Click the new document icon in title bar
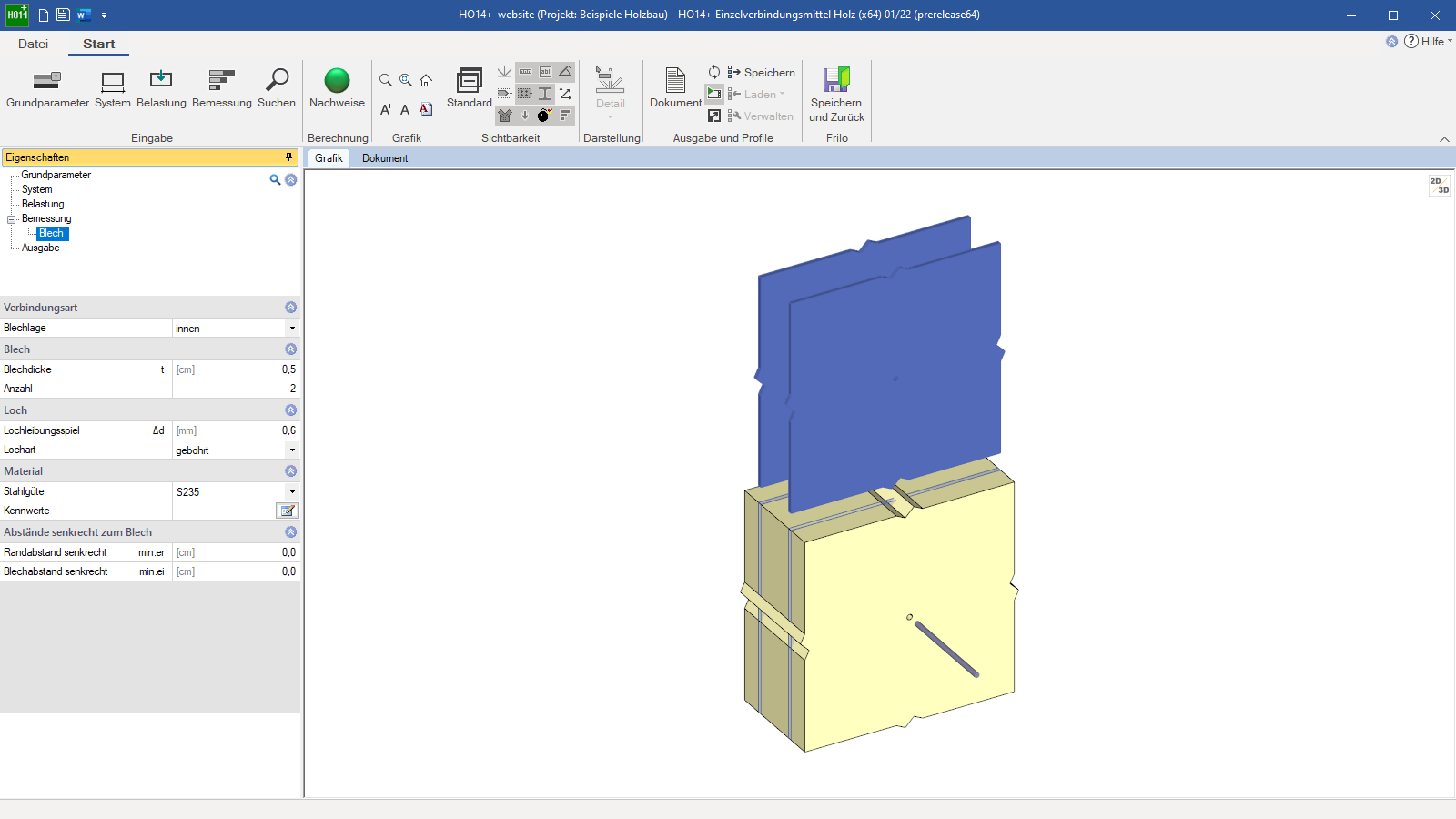The image size is (1456, 819). coord(43,15)
